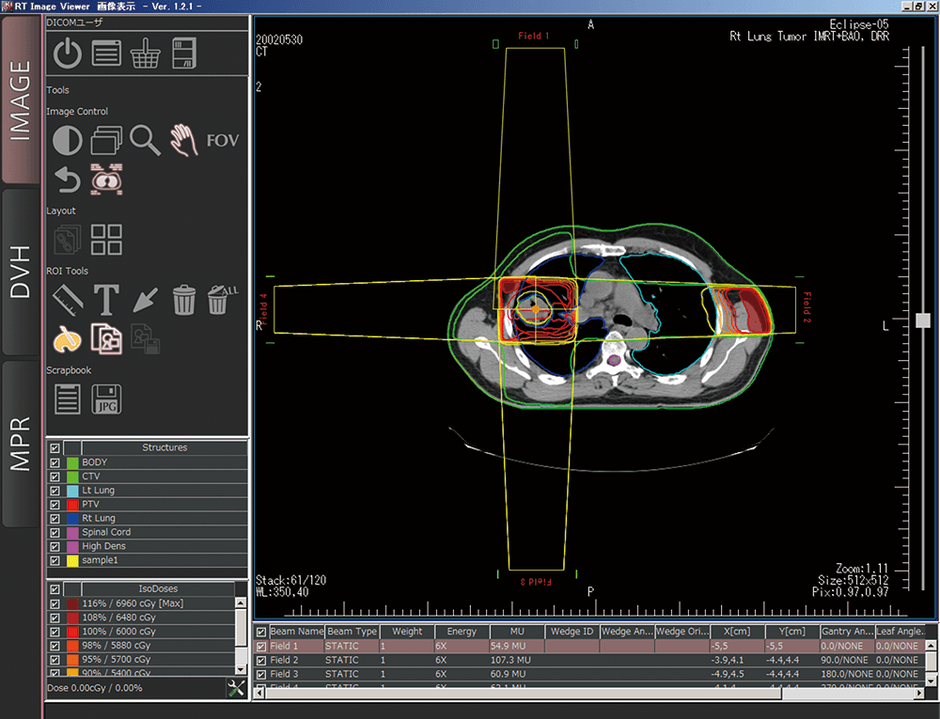
Task: Choose the ruler measurement tool
Action: [67, 299]
